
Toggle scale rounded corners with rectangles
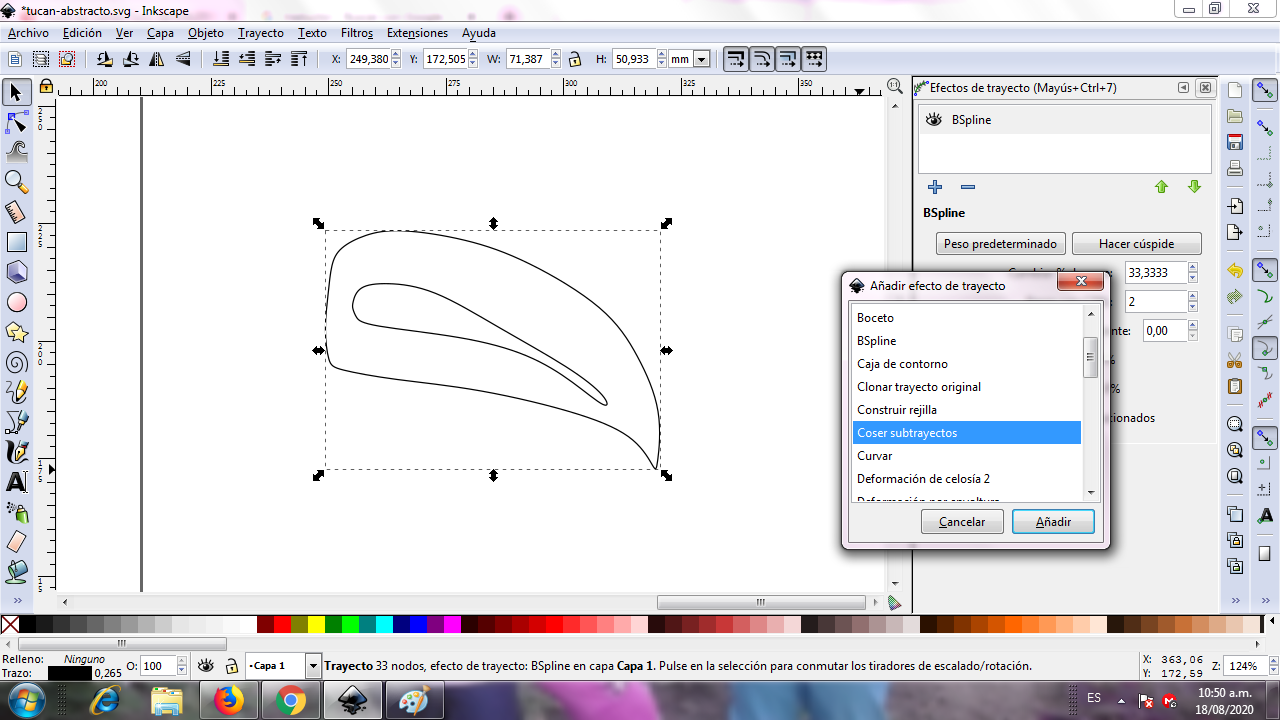tap(761, 59)
